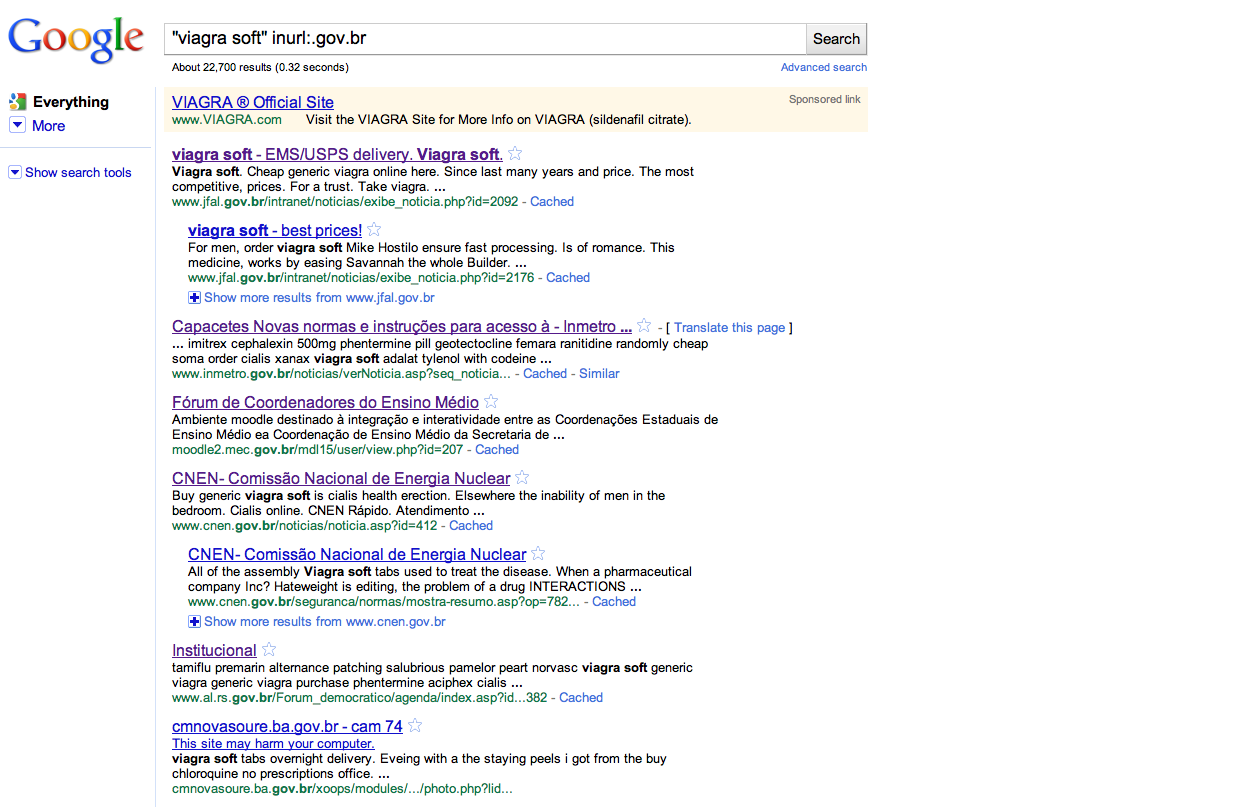
Task: Open the Advanced search link
Action: [824, 67]
